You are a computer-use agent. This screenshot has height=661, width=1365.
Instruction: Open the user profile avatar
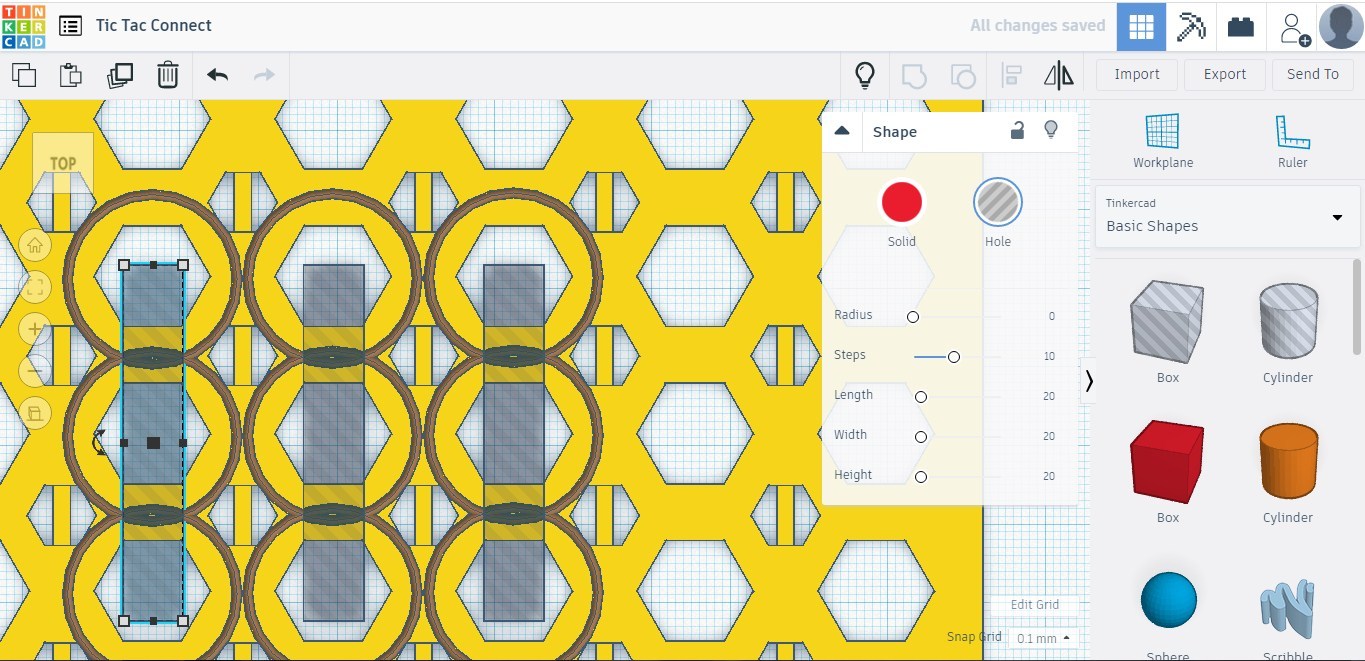tap(1341, 26)
